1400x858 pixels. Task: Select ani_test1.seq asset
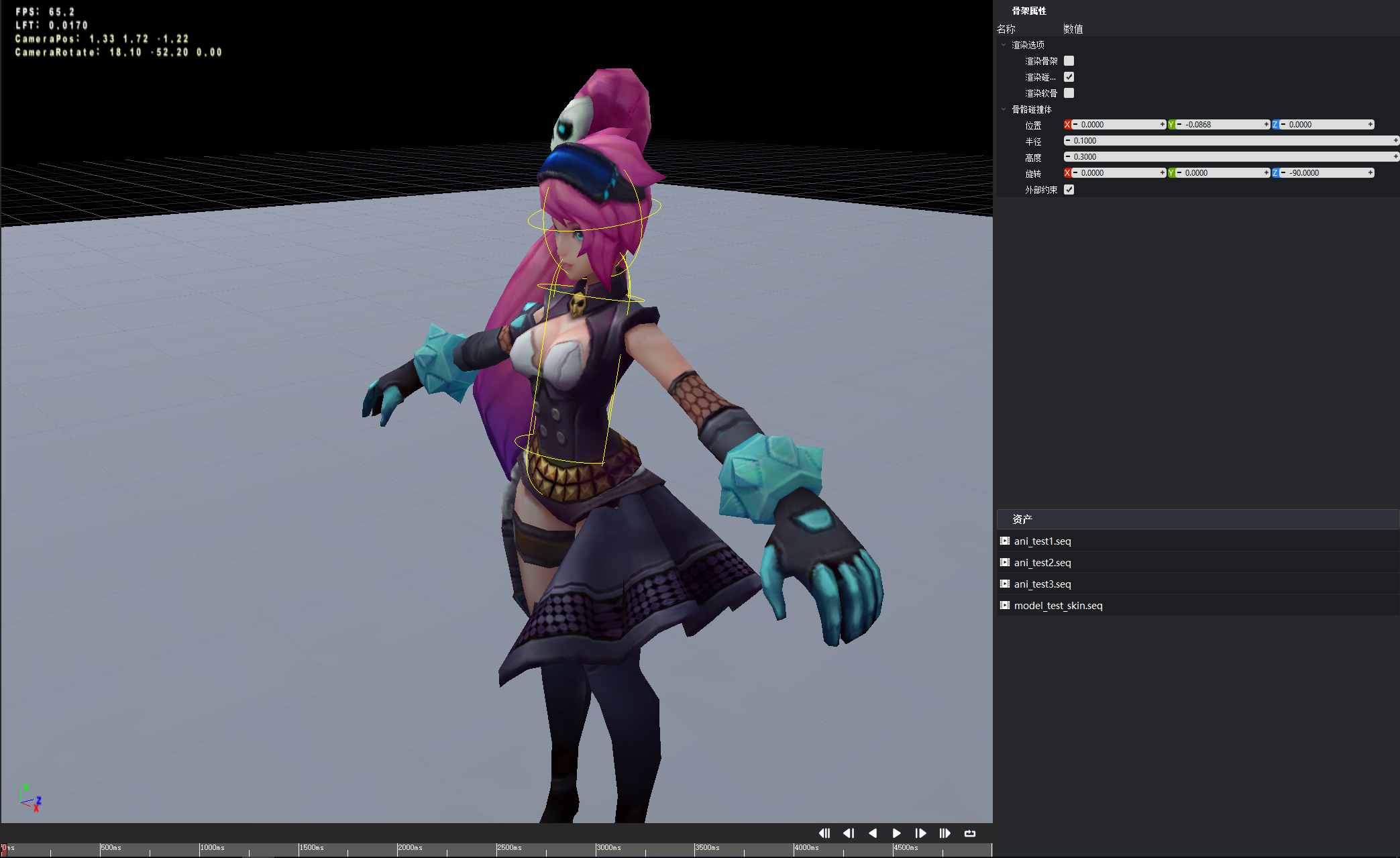click(1198, 541)
